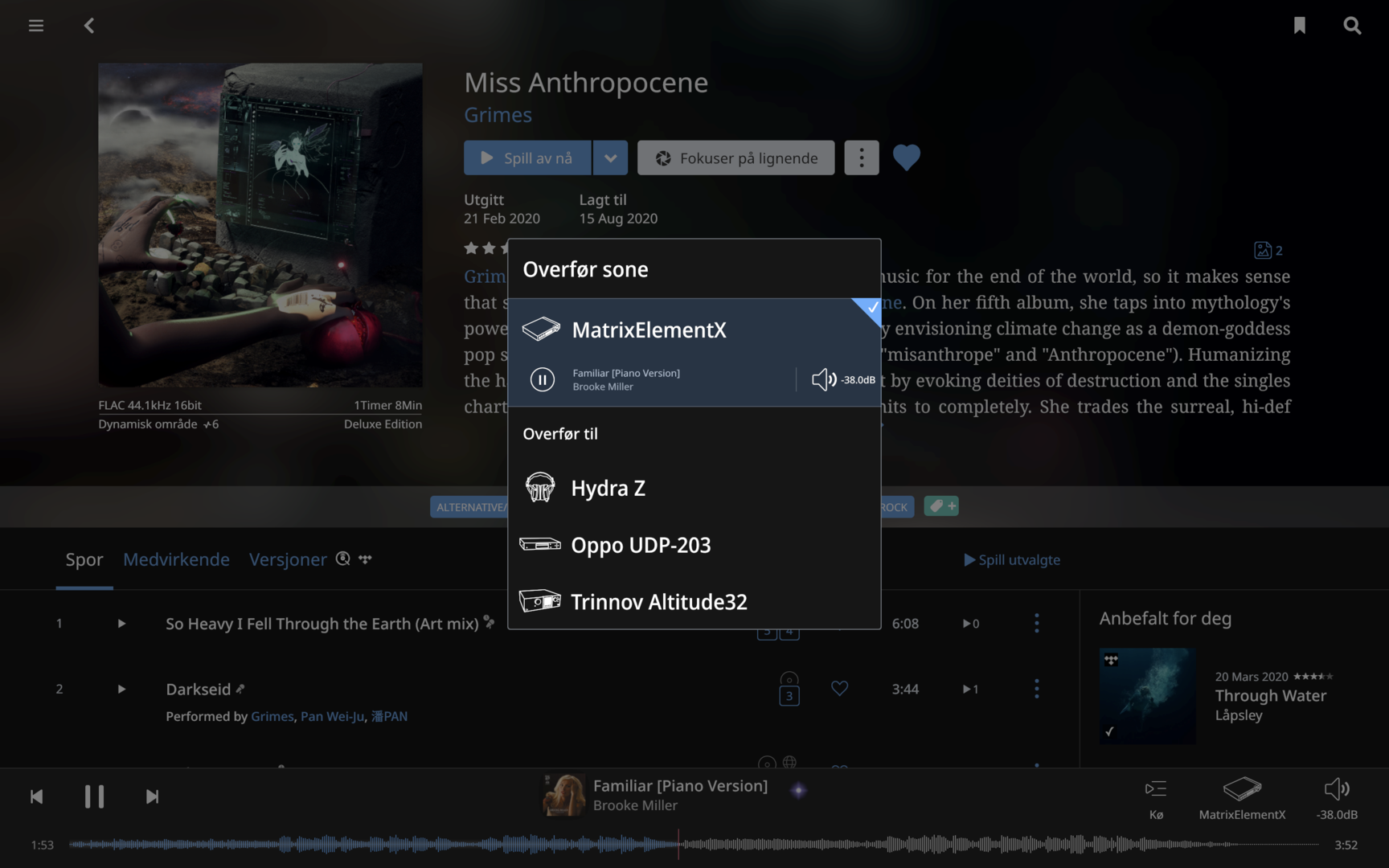Screen dimensions: 1389x868
Task: Switch to the Medvirkende tab
Action: tap(176, 559)
